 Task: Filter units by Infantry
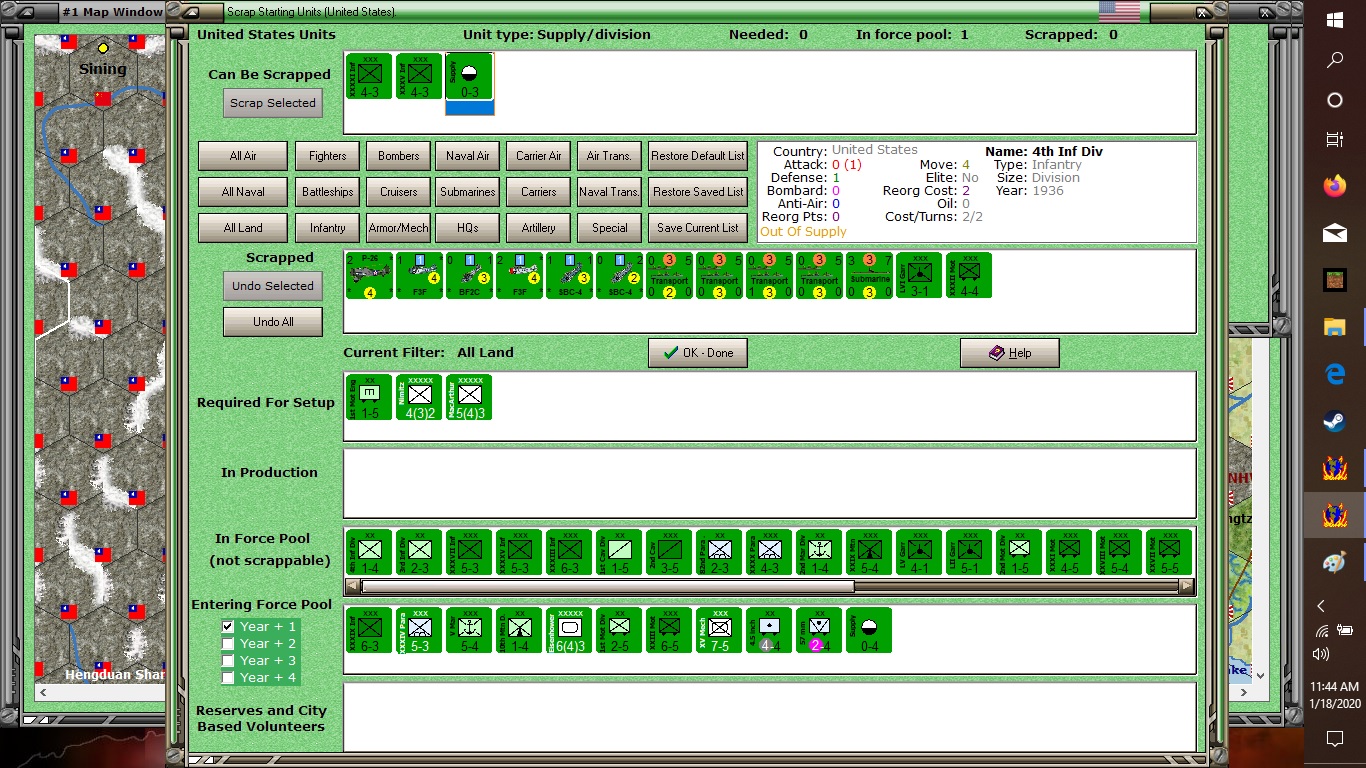(327, 228)
